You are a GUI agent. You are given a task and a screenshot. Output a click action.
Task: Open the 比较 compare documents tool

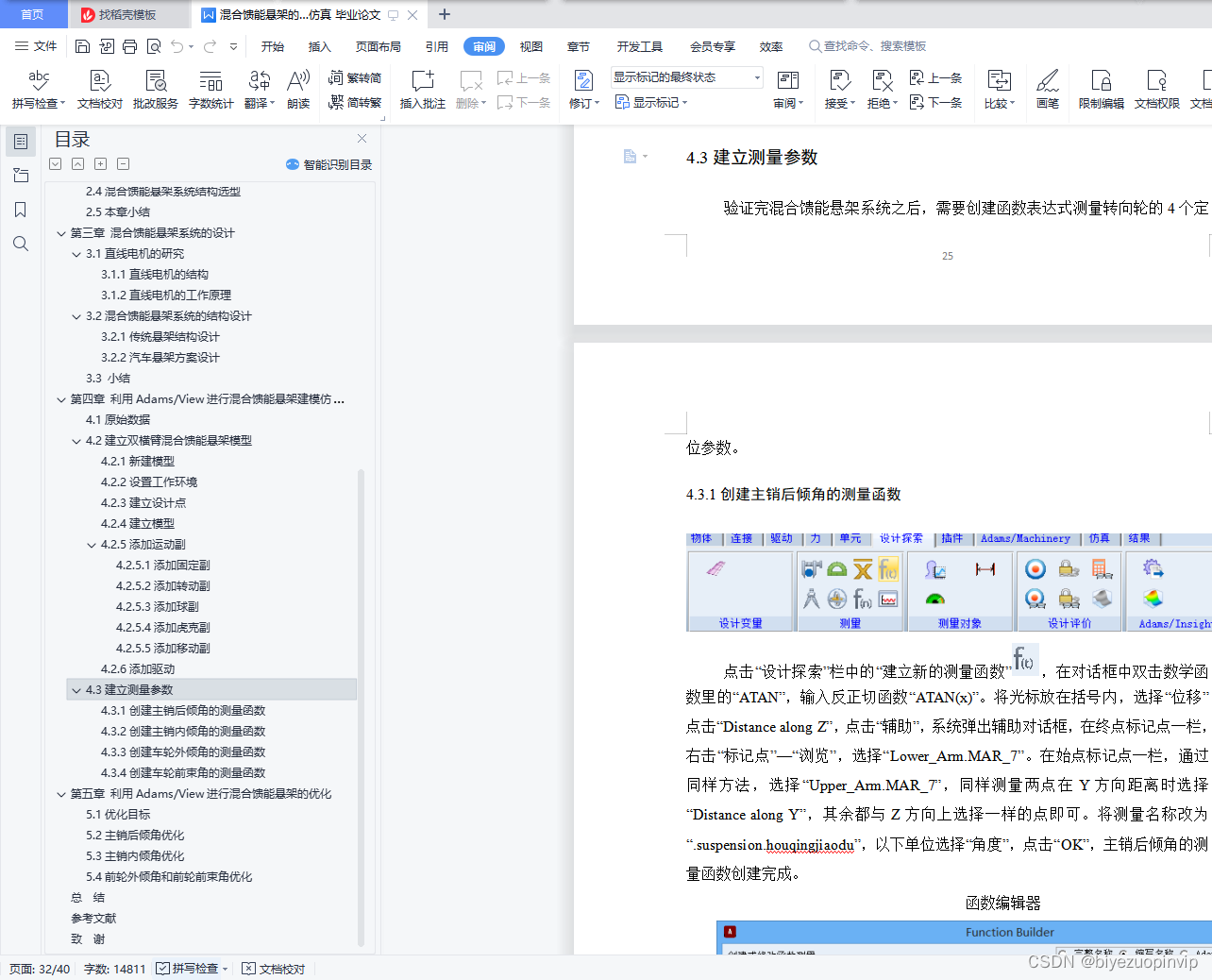(x=1000, y=91)
